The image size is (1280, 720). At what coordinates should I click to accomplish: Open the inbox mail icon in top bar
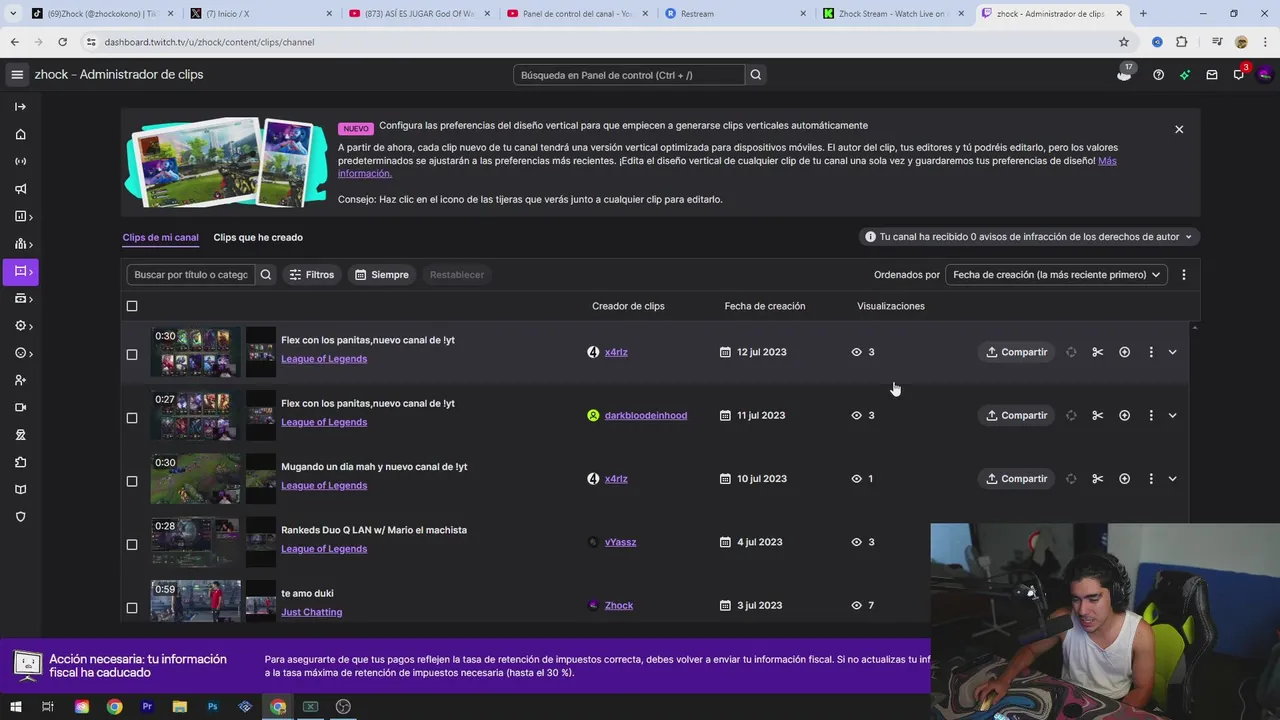[x=1212, y=75]
